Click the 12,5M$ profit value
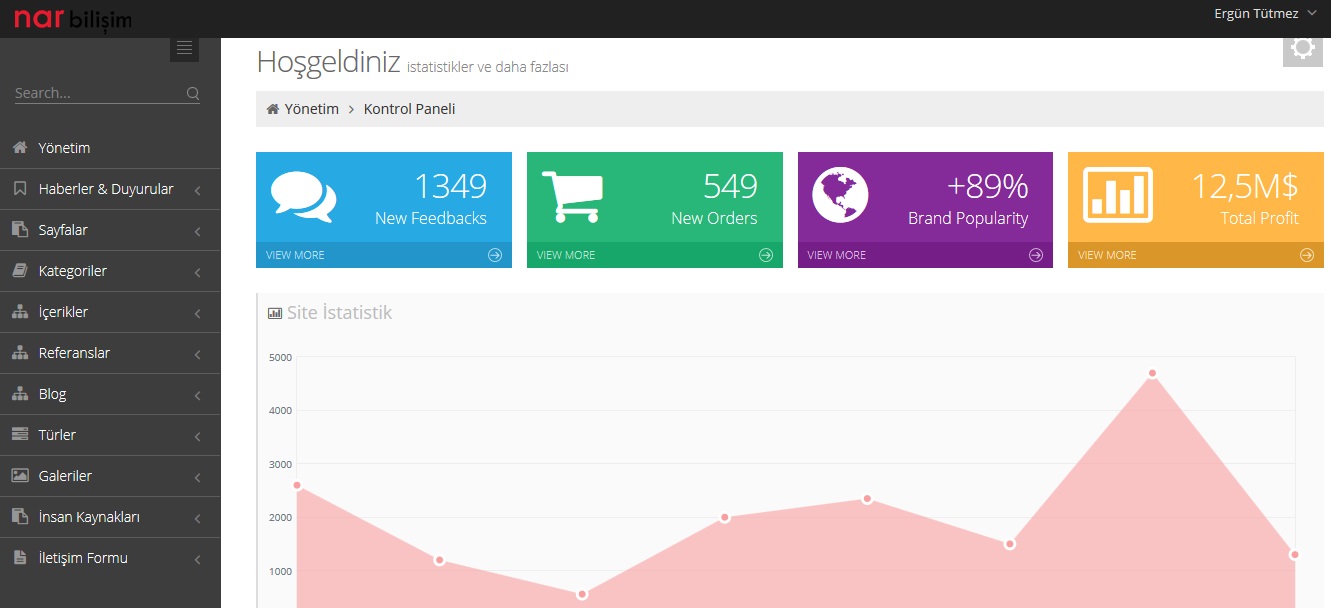This screenshot has width=1331, height=608. coord(1245,186)
